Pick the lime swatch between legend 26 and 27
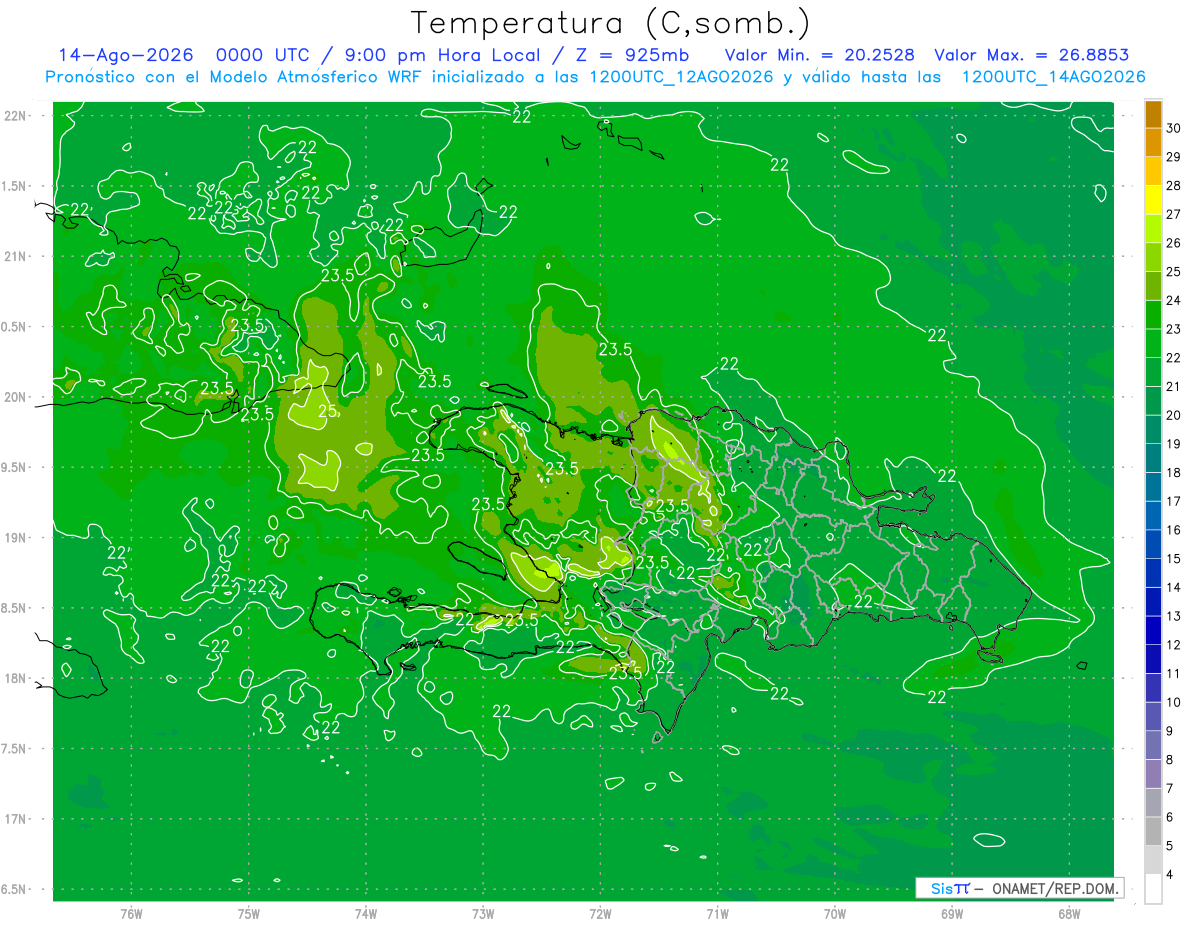 (1153, 228)
